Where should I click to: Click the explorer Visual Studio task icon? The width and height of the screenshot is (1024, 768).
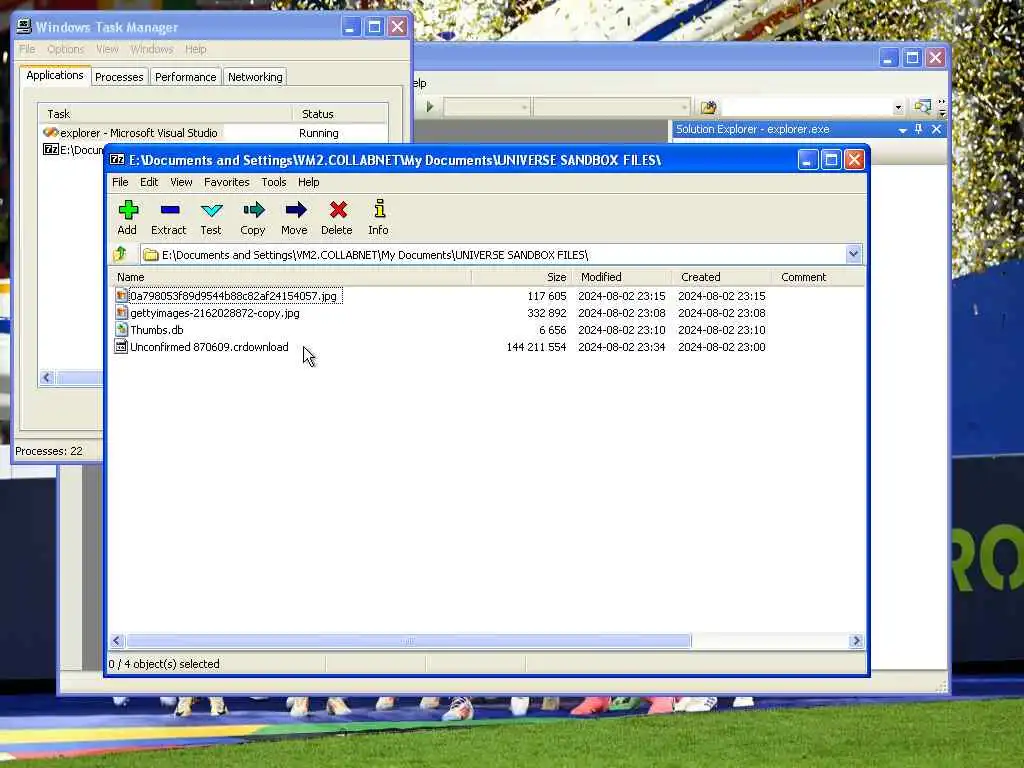coord(50,133)
